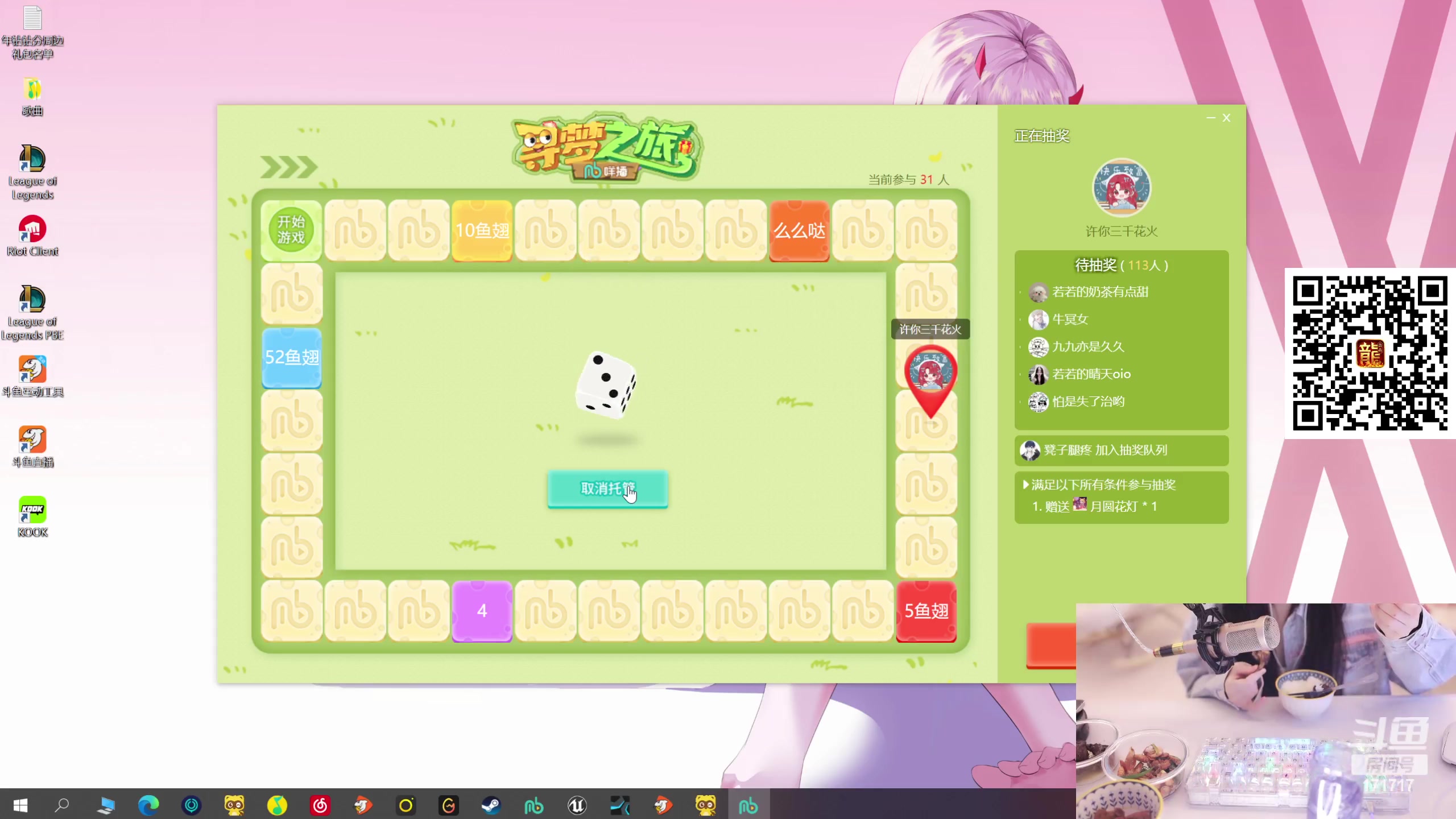Screen dimensions: 1456x819
Task: Select 怕是失了治哟 in the waiting list
Action: [x=1087, y=402]
